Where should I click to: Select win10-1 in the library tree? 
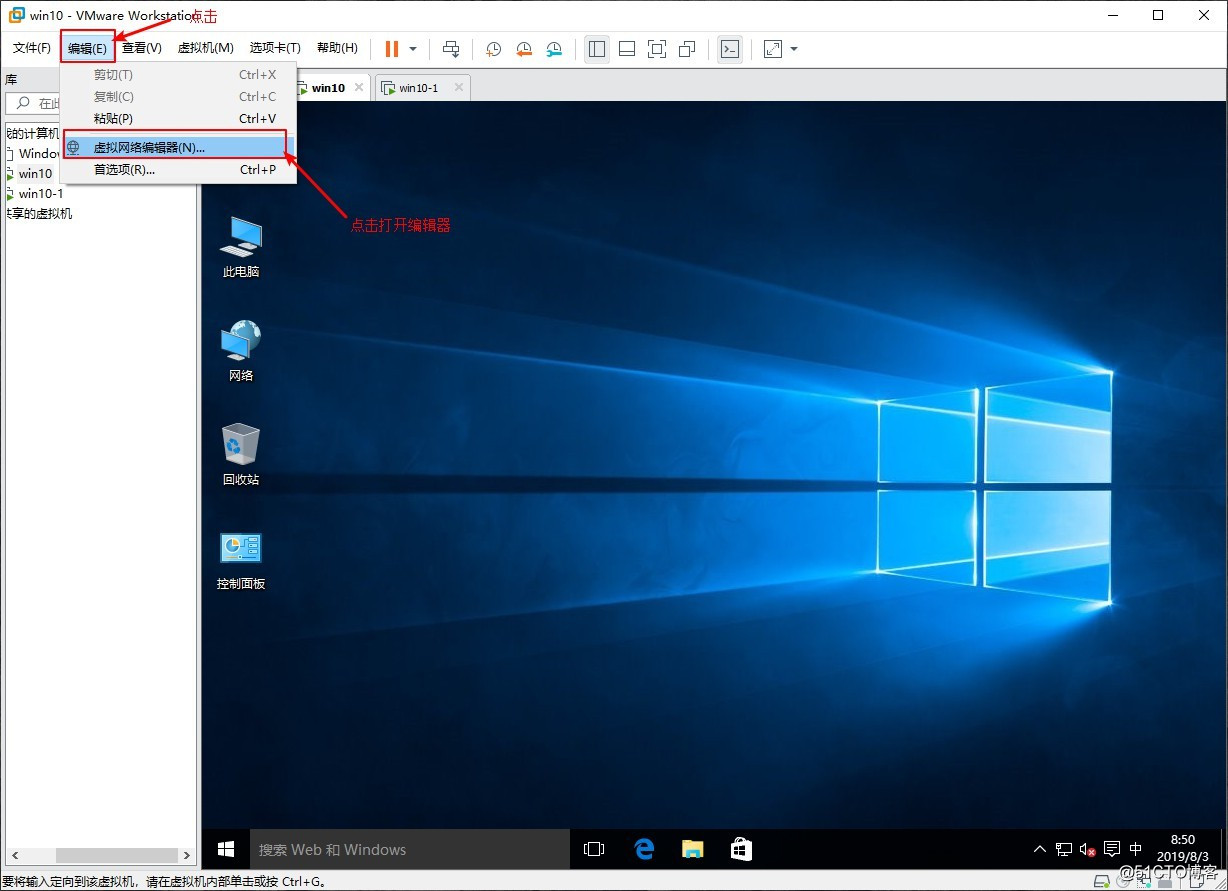[40, 193]
